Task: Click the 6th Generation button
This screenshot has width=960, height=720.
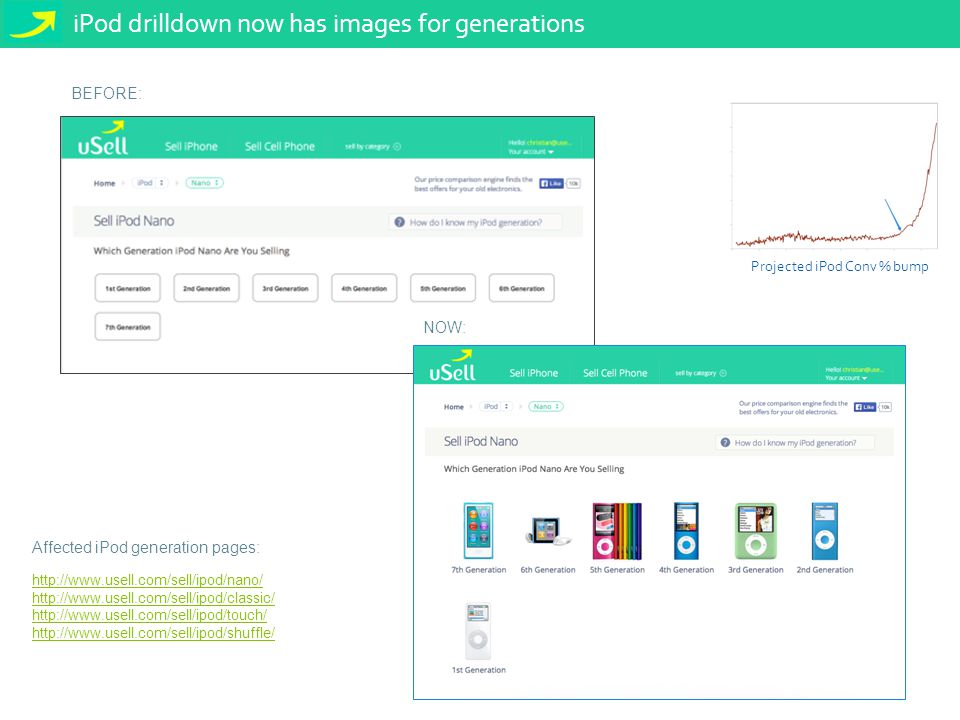Action: (x=522, y=288)
